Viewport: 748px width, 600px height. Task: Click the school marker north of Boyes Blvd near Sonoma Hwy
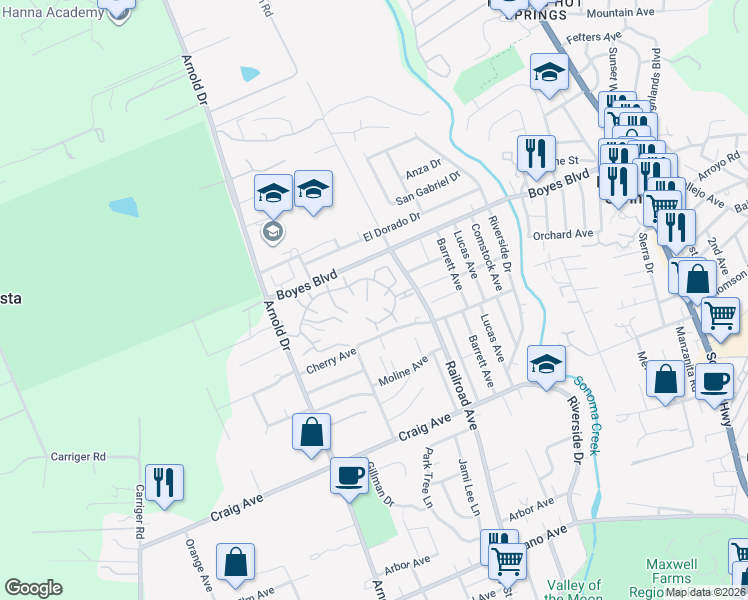549,73
